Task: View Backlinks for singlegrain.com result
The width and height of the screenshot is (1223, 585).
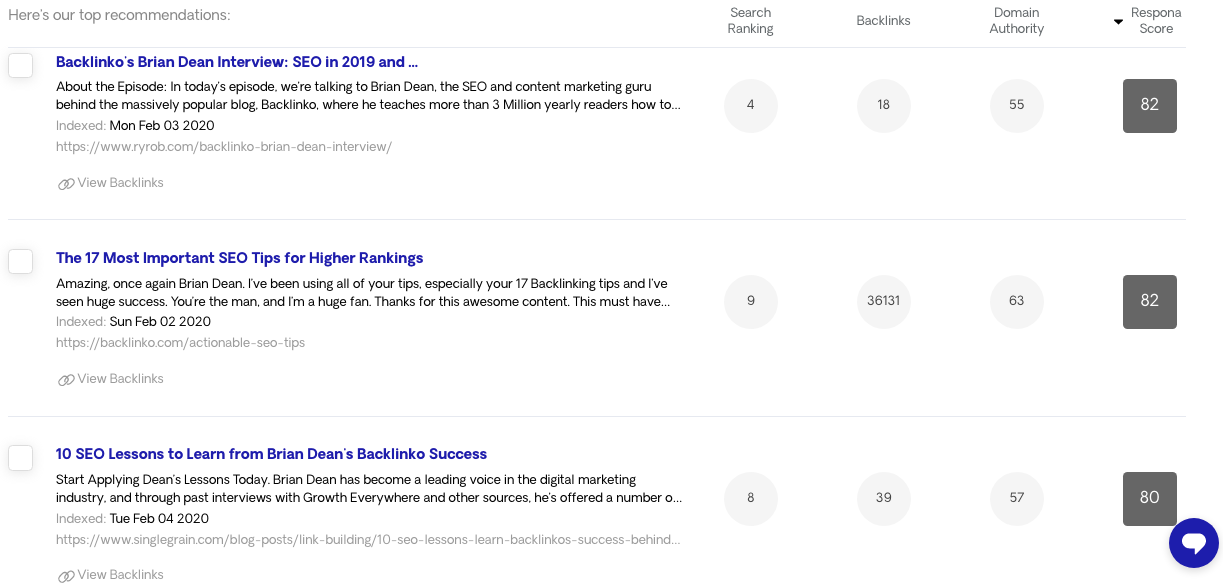Action: point(120,575)
